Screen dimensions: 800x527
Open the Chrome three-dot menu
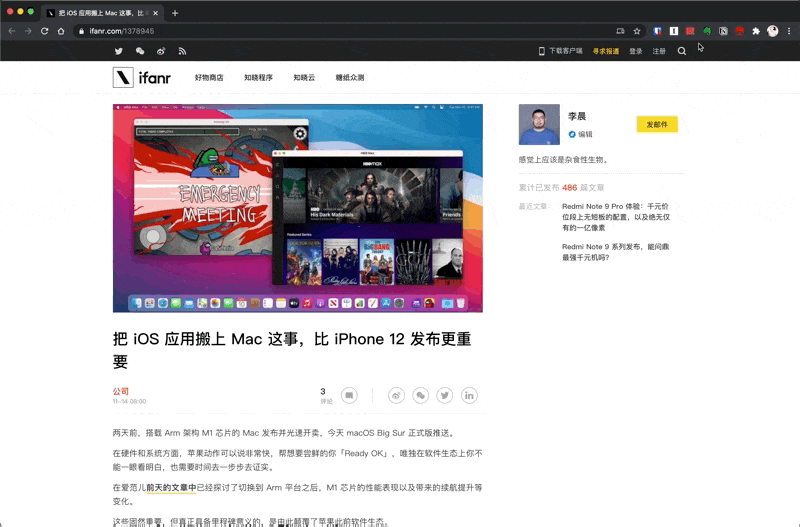point(789,31)
